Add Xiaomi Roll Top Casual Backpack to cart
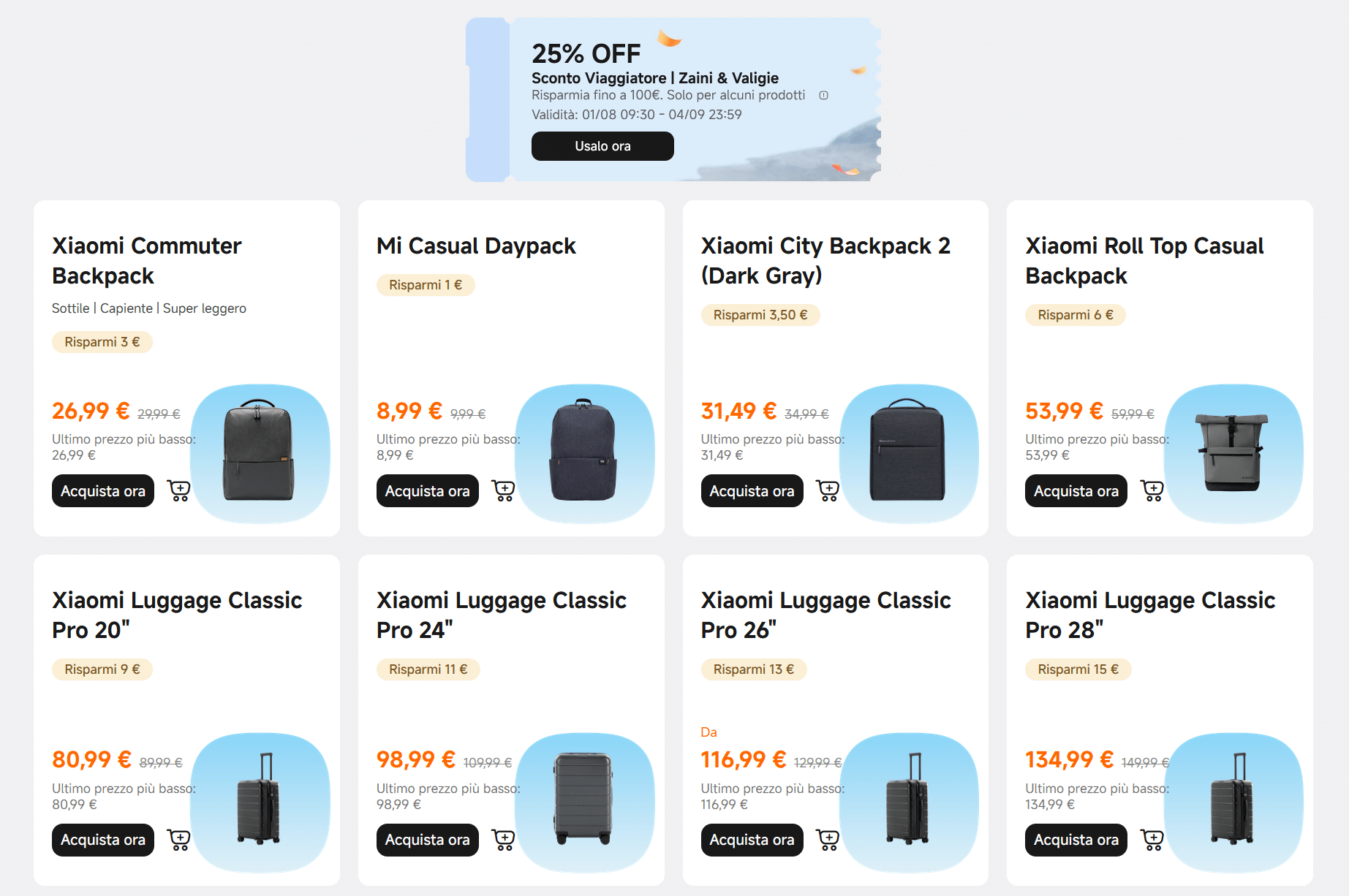 (1152, 490)
